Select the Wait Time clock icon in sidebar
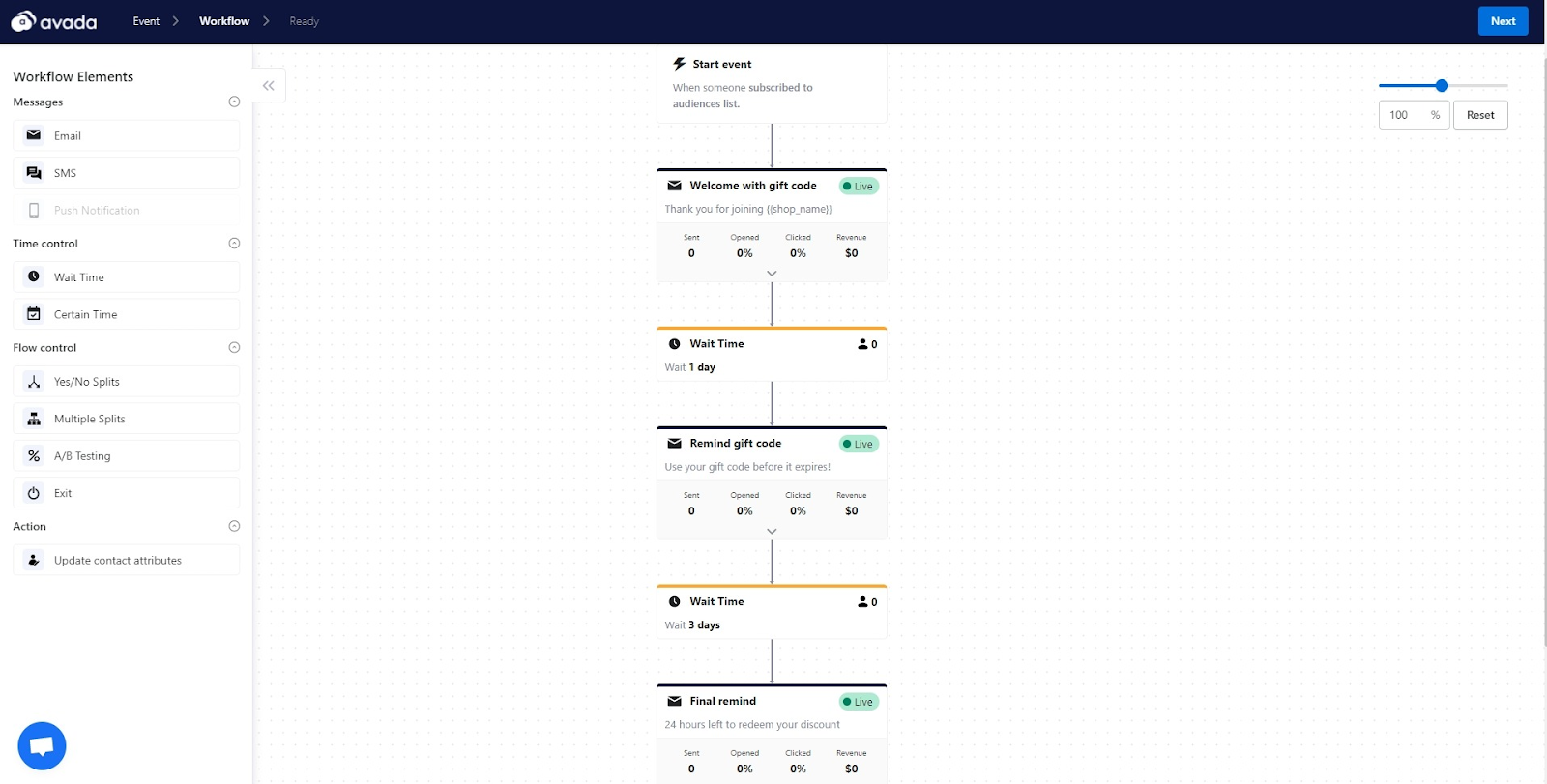Screen dimensions: 1547x784 pos(34,276)
